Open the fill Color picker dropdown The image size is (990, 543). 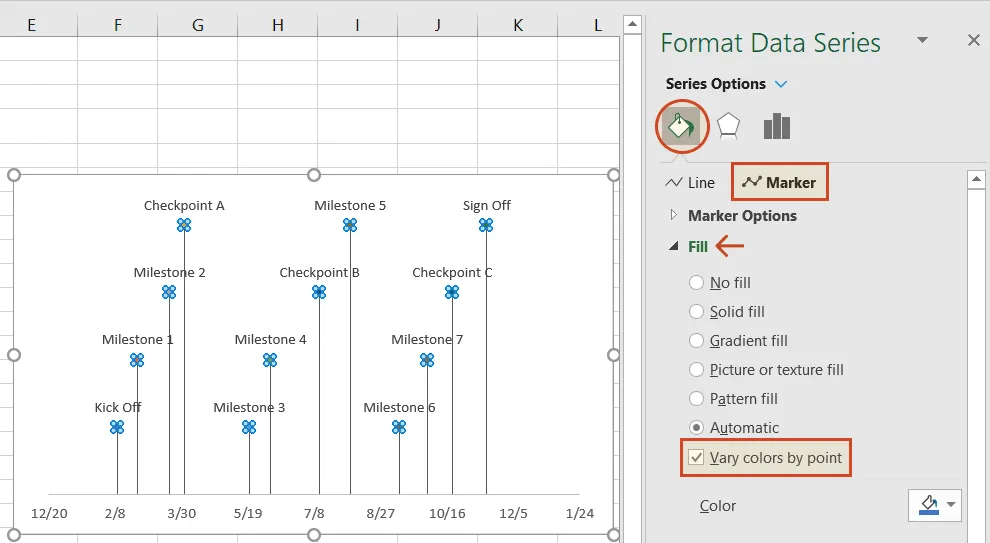pos(950,505)
